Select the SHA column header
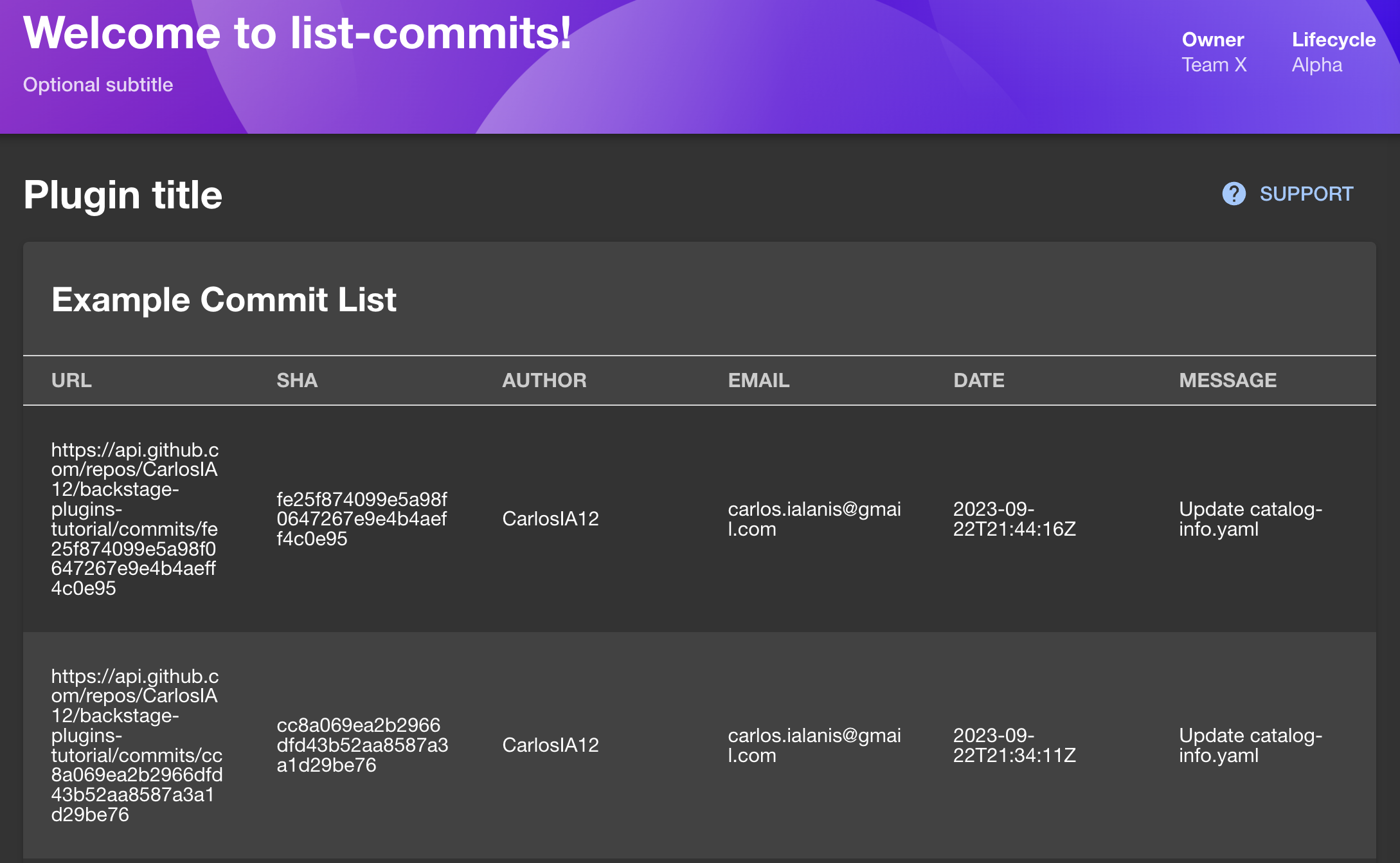The height and width of the screenshot is (863, 1400). click(297, 380)
